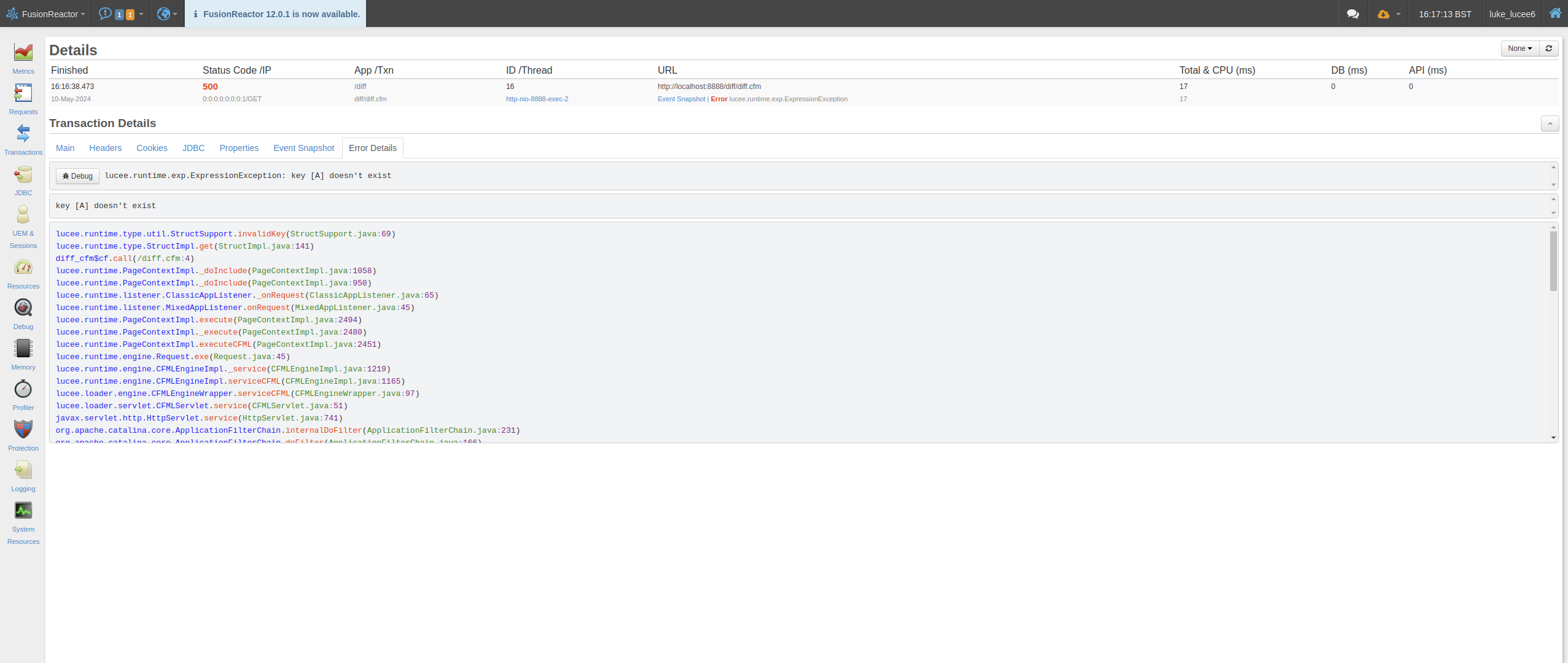This screenshot has height=663, width=1568.
Task: Open thread link http-nio-8888-exec-2
Action: tap(537, 99)
